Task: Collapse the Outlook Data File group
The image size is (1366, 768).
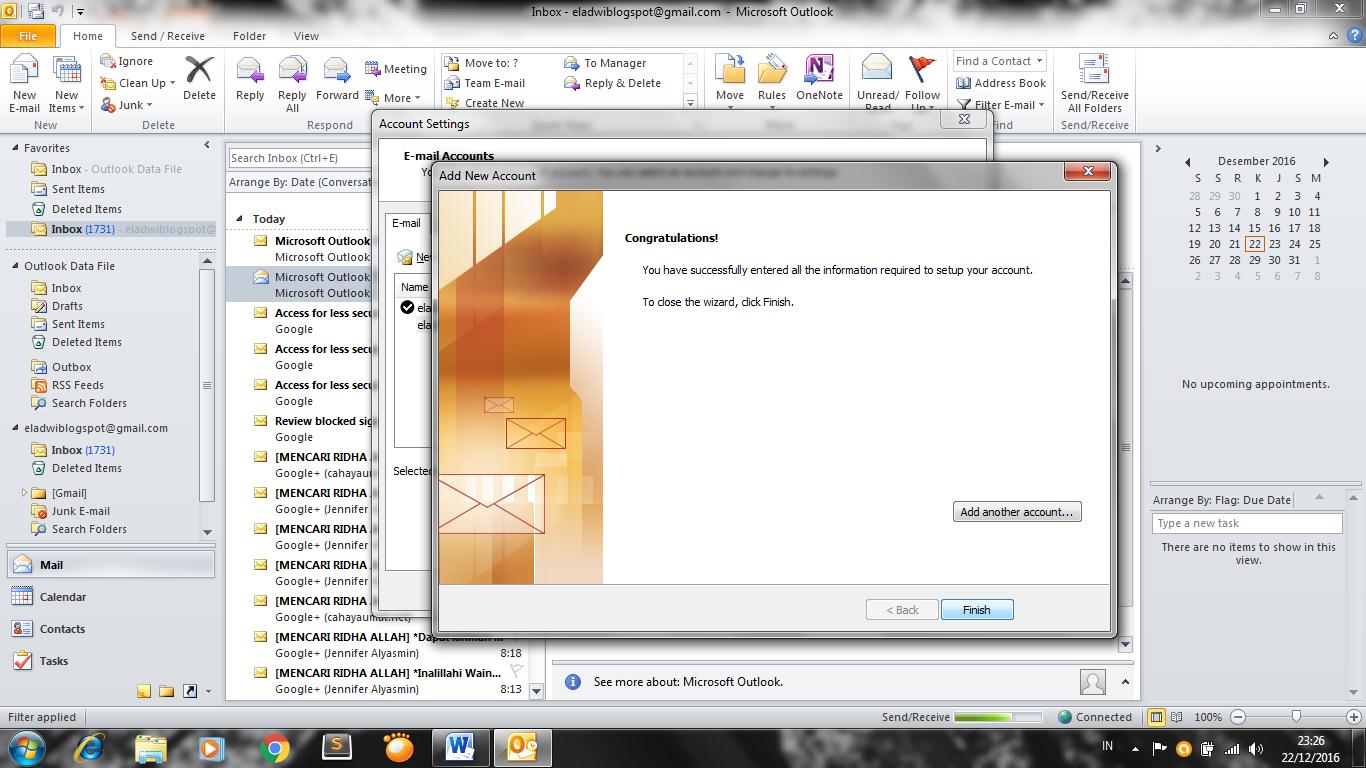Action: [x=16, y=266]
